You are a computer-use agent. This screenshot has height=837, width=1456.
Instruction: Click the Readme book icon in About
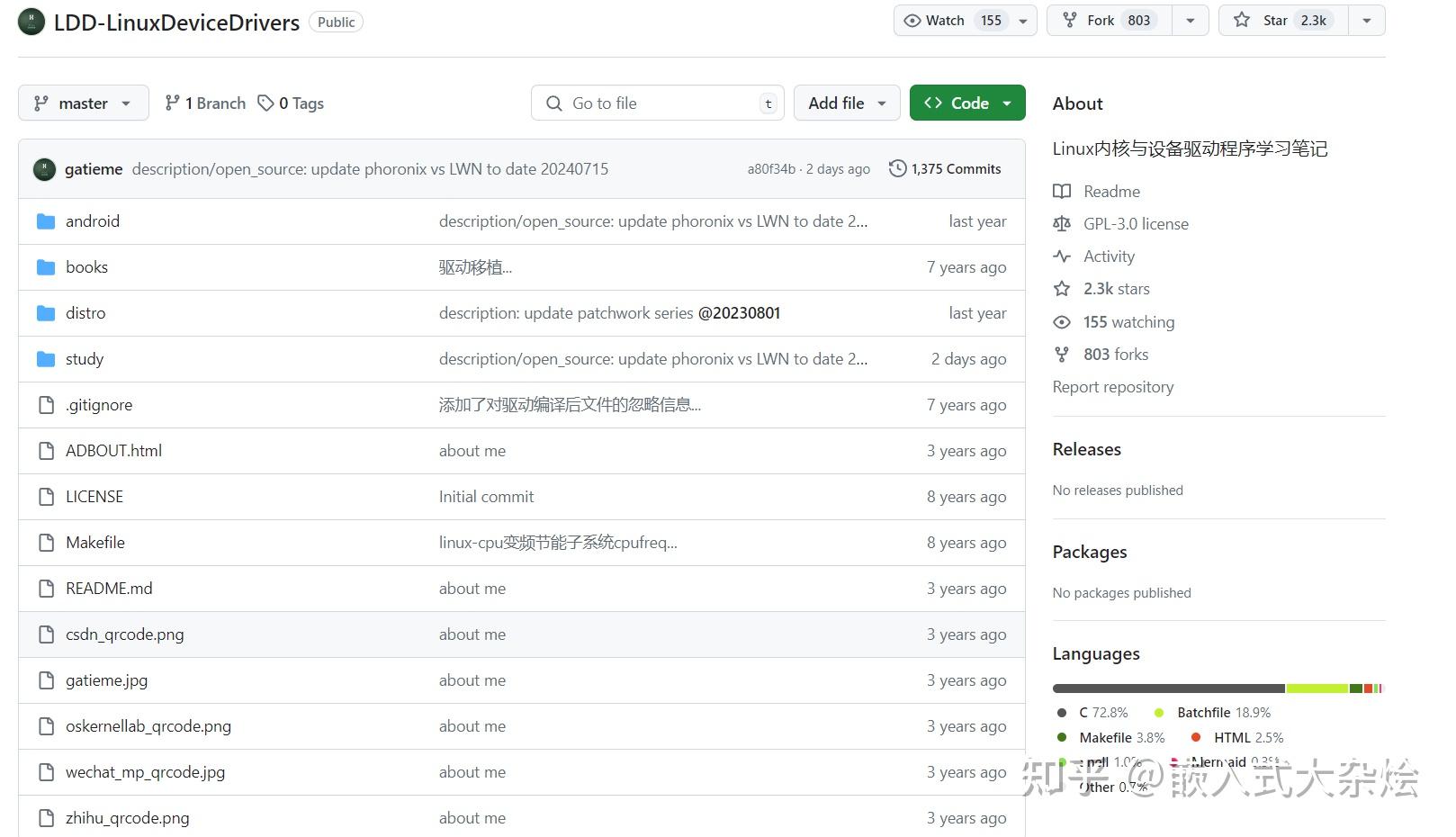[1063, 191]
